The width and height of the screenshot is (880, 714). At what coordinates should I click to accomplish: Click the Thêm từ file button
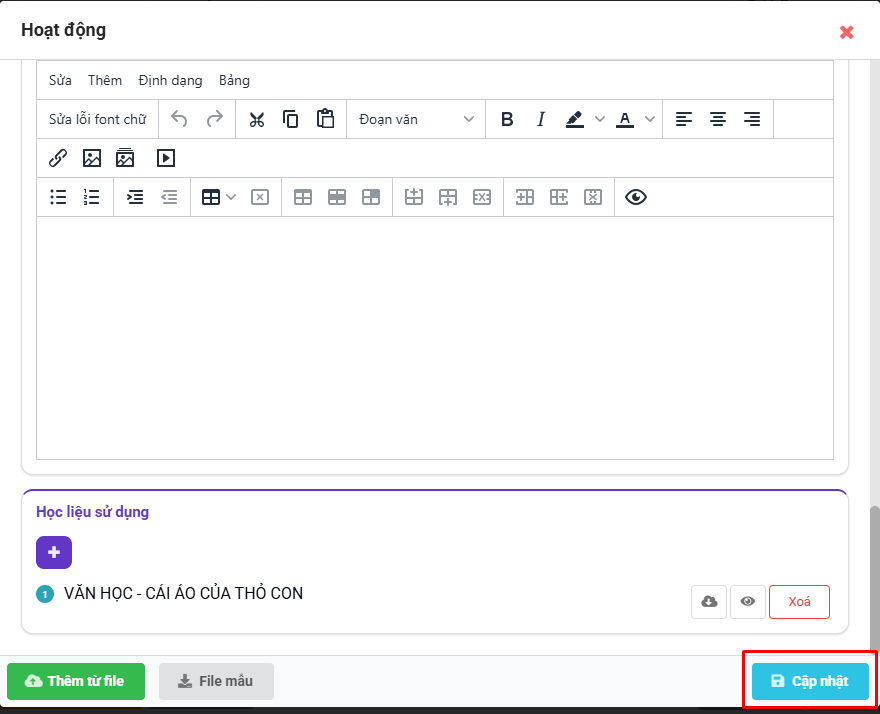click(x=76, y=681)
